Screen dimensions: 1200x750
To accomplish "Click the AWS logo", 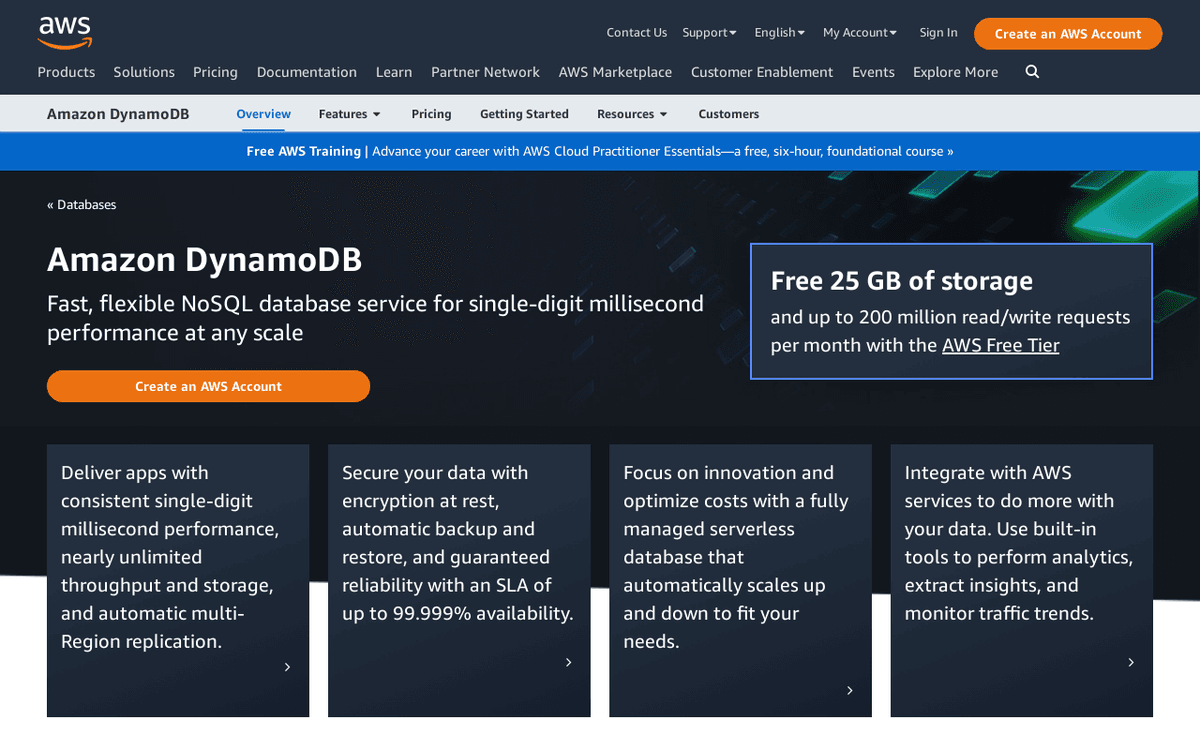I will pyautogui.click(x=65, y=32).
